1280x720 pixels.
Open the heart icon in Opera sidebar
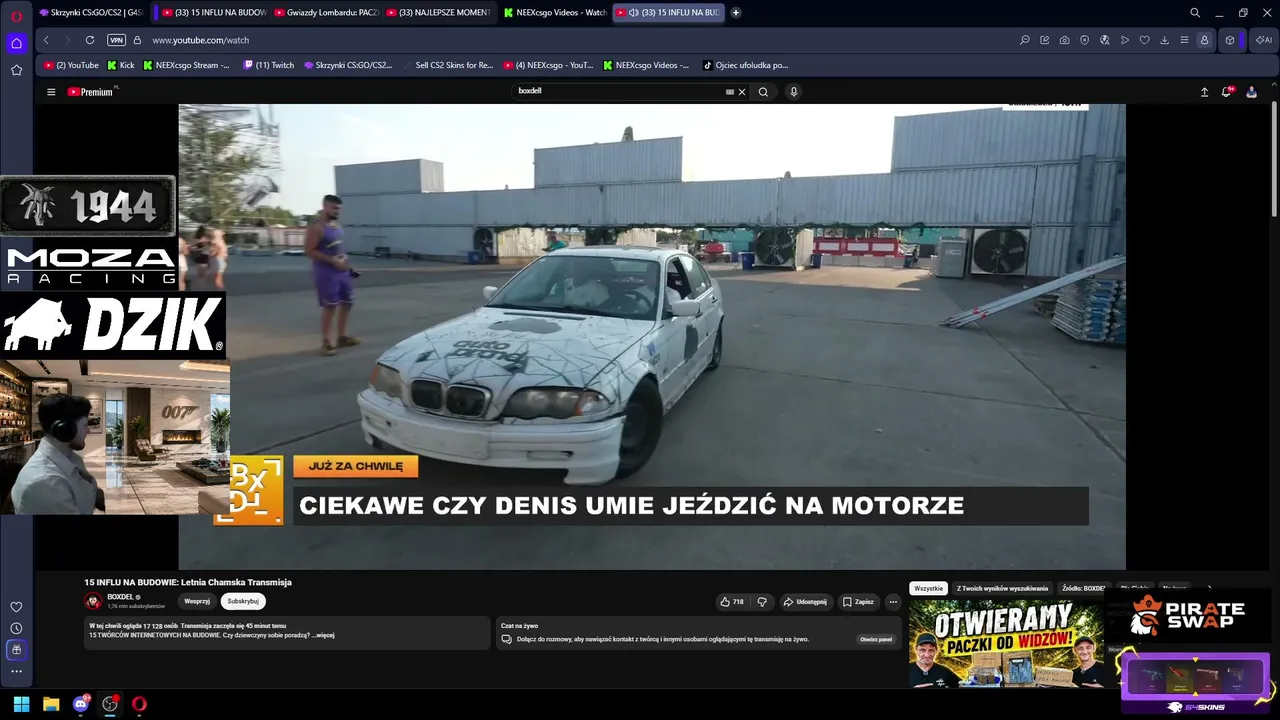(x=16, y=607)
